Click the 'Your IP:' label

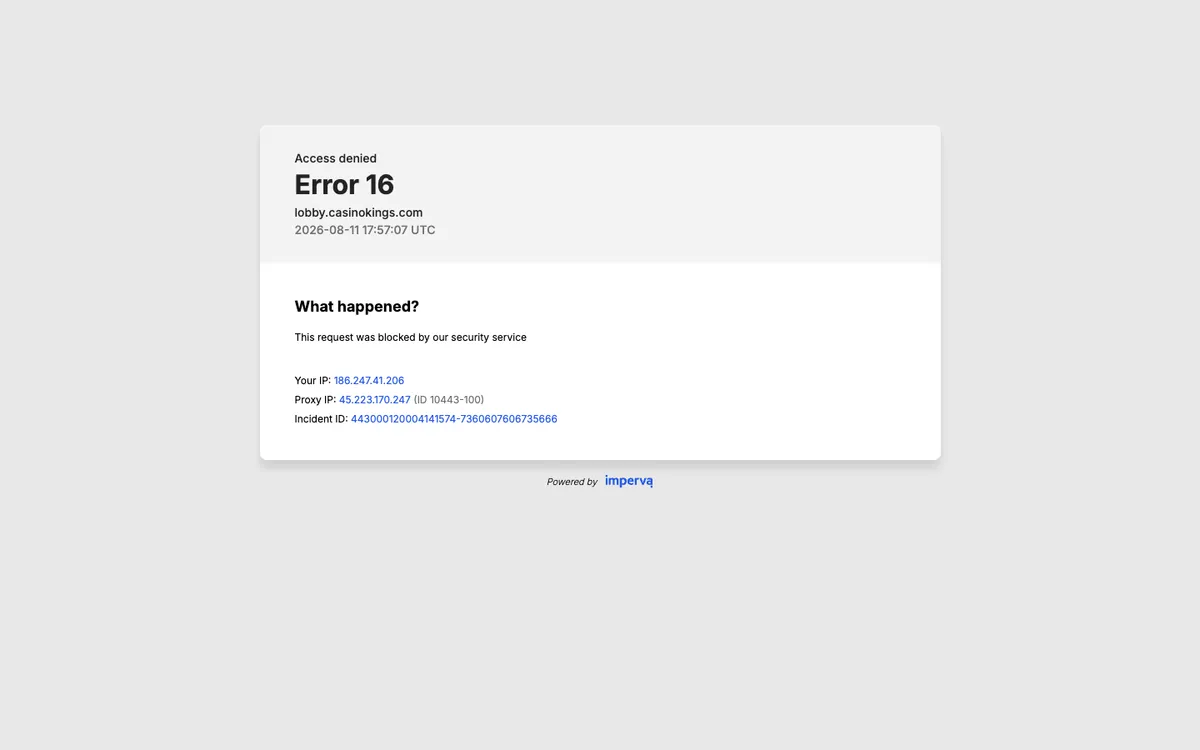pyautogui.click(x=313, y=381)
